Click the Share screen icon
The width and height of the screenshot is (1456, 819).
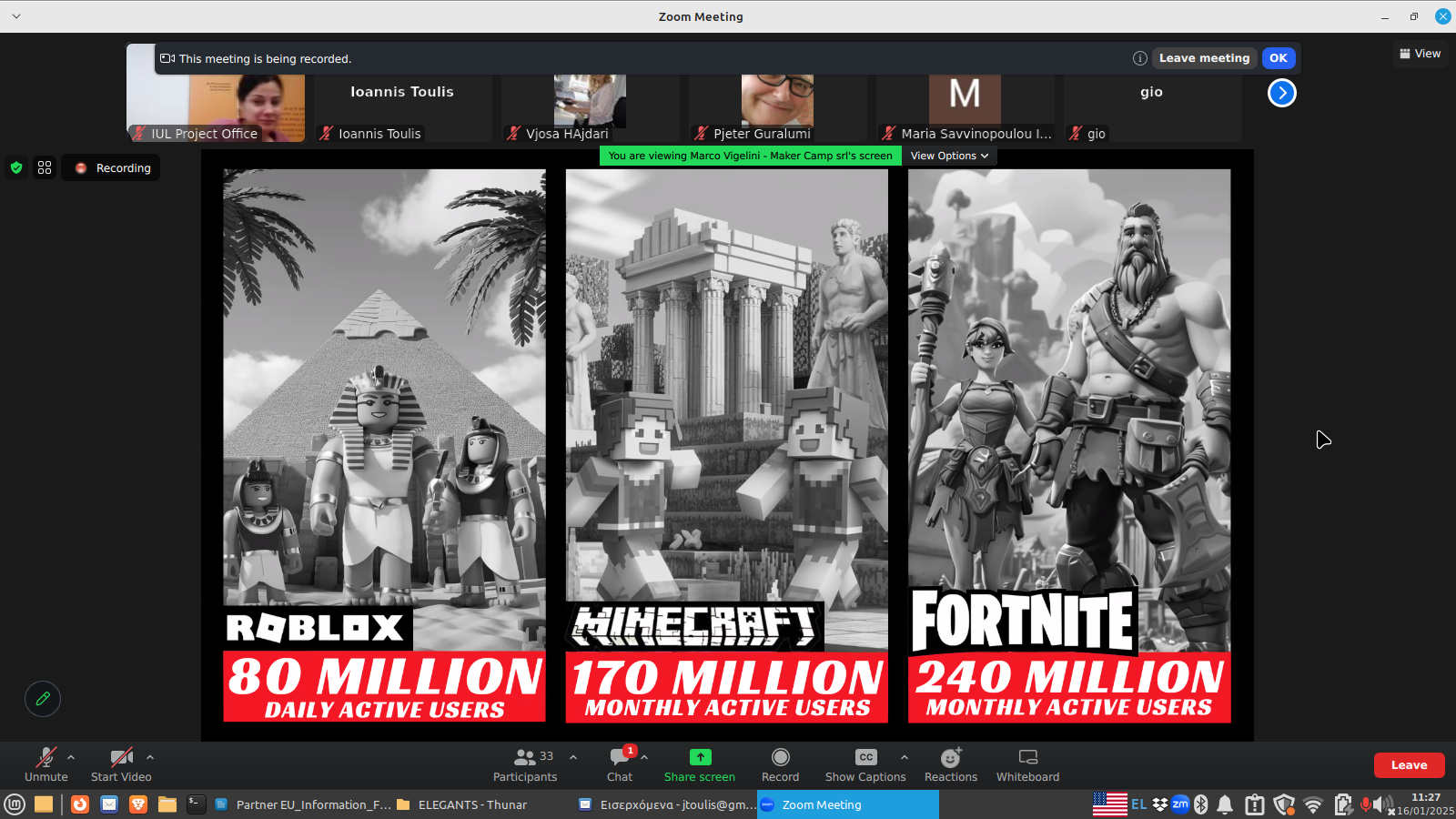pyautogui.click(x=700, y=757)
